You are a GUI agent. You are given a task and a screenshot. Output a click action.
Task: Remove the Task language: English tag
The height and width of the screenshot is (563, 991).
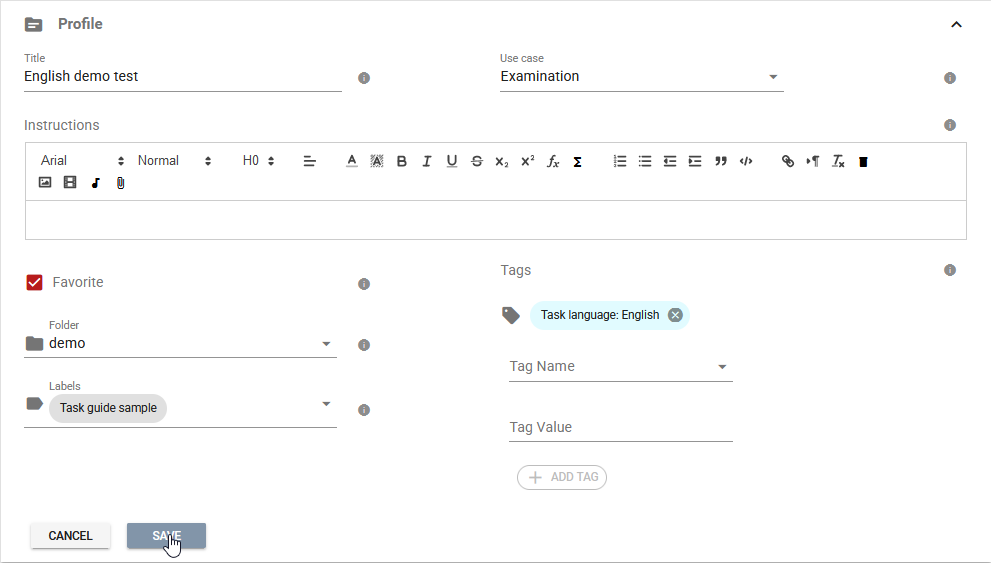tap(676, 315)
